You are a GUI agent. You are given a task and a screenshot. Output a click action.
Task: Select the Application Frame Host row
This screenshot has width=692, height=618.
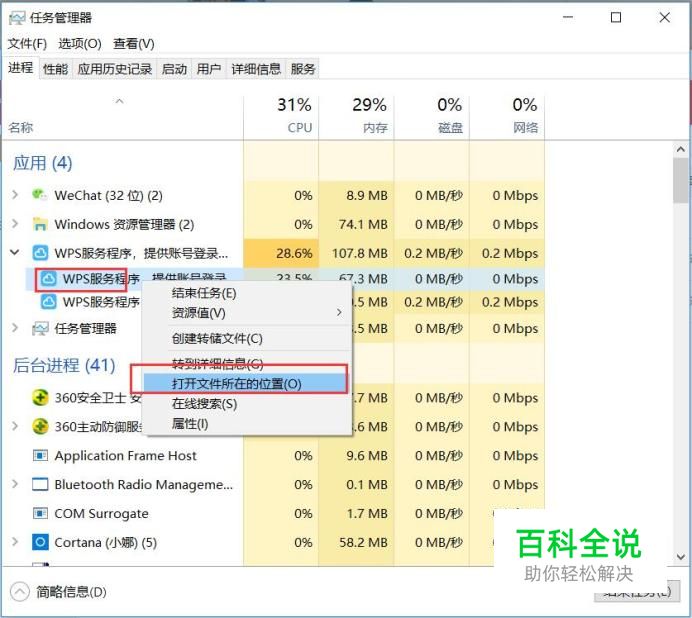273,455
